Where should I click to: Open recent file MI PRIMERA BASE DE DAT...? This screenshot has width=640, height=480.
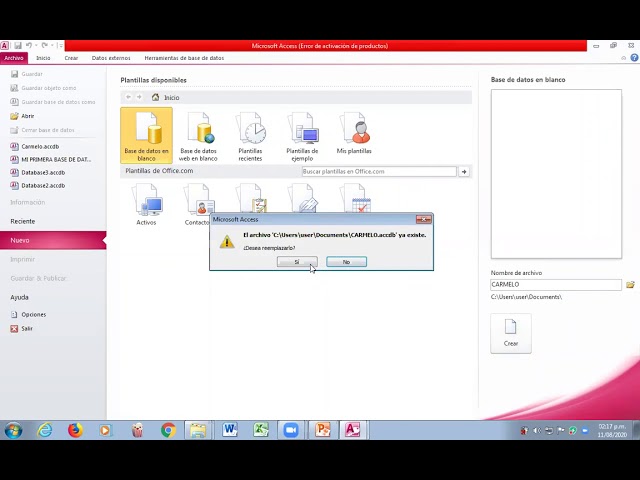coord(51,159)
